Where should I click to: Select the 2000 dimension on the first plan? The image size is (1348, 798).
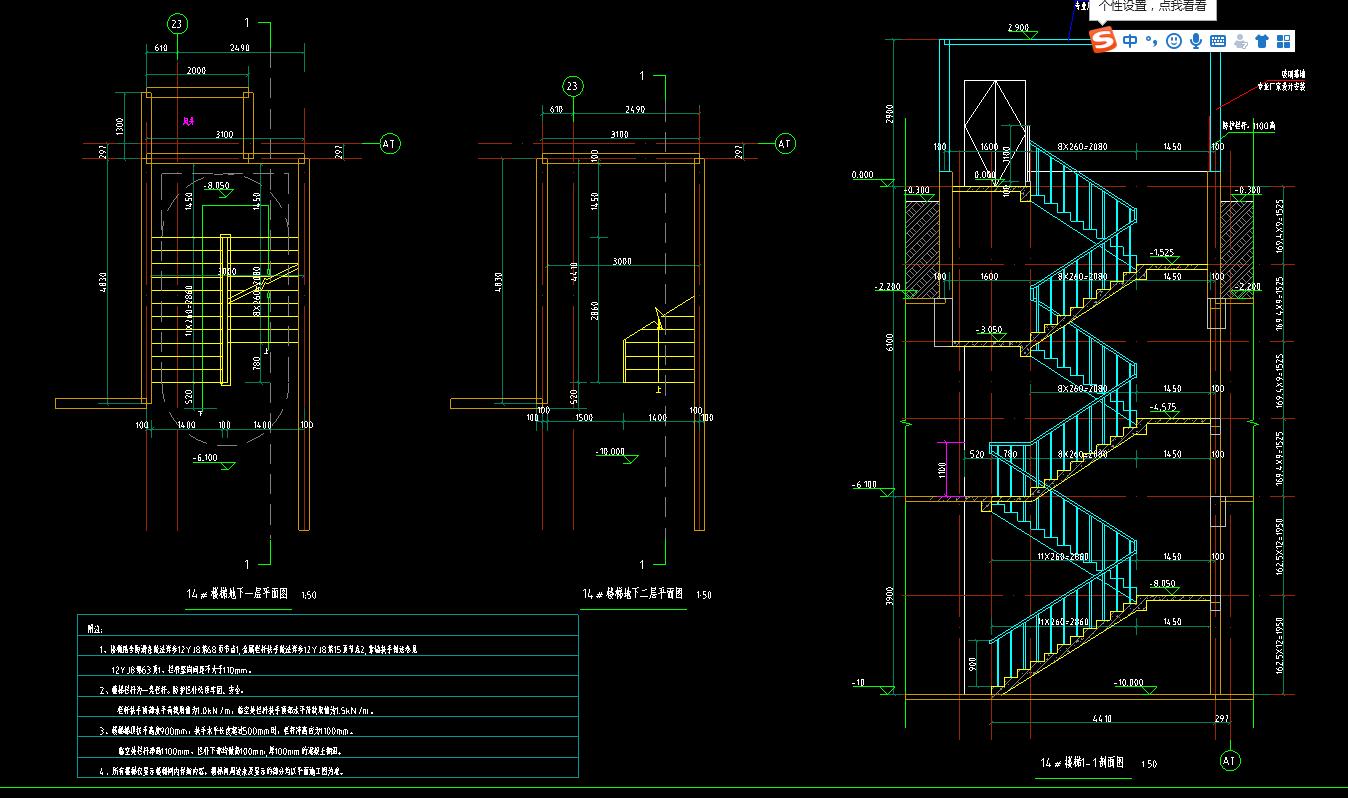(x=196, y=72)
